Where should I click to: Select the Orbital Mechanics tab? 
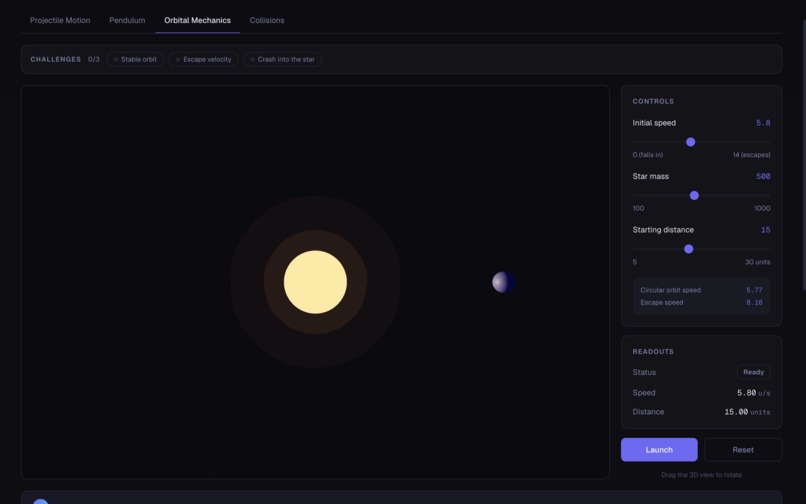[197, 21]
